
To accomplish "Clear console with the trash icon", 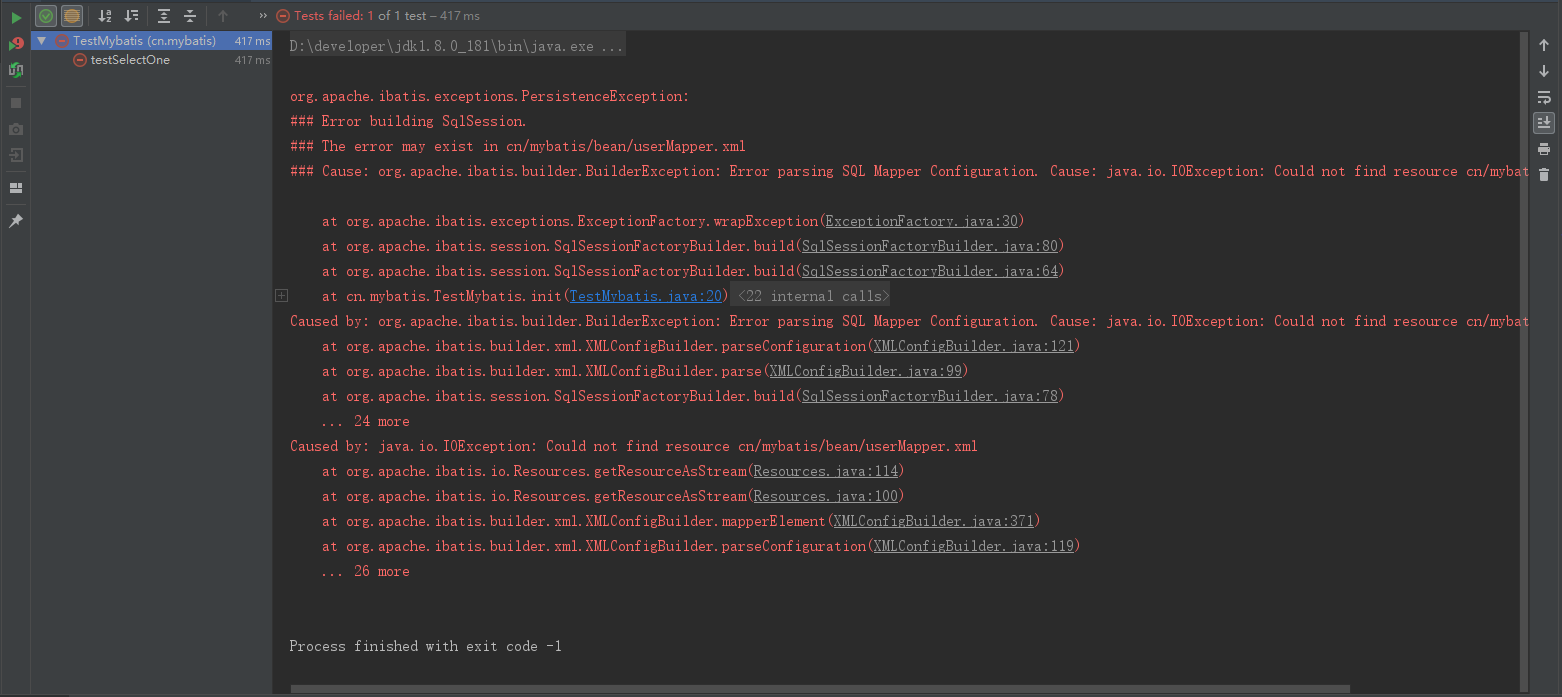I will click(1544, 175).
